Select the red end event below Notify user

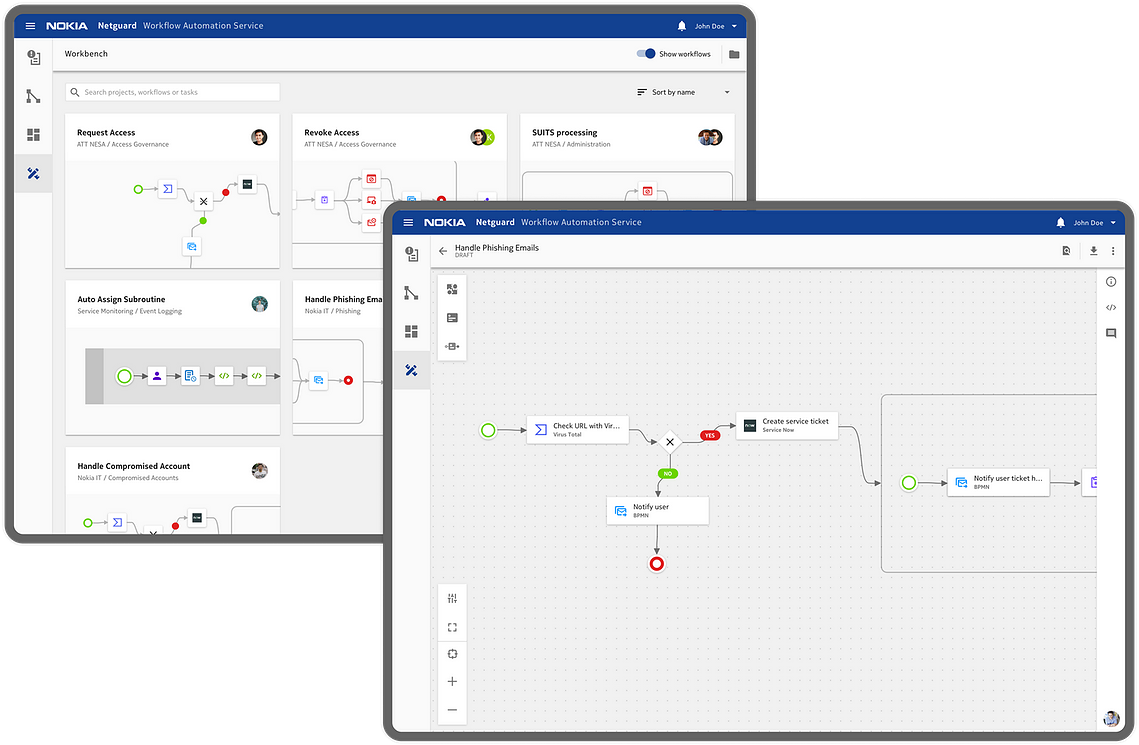click(x=657, y=563)
